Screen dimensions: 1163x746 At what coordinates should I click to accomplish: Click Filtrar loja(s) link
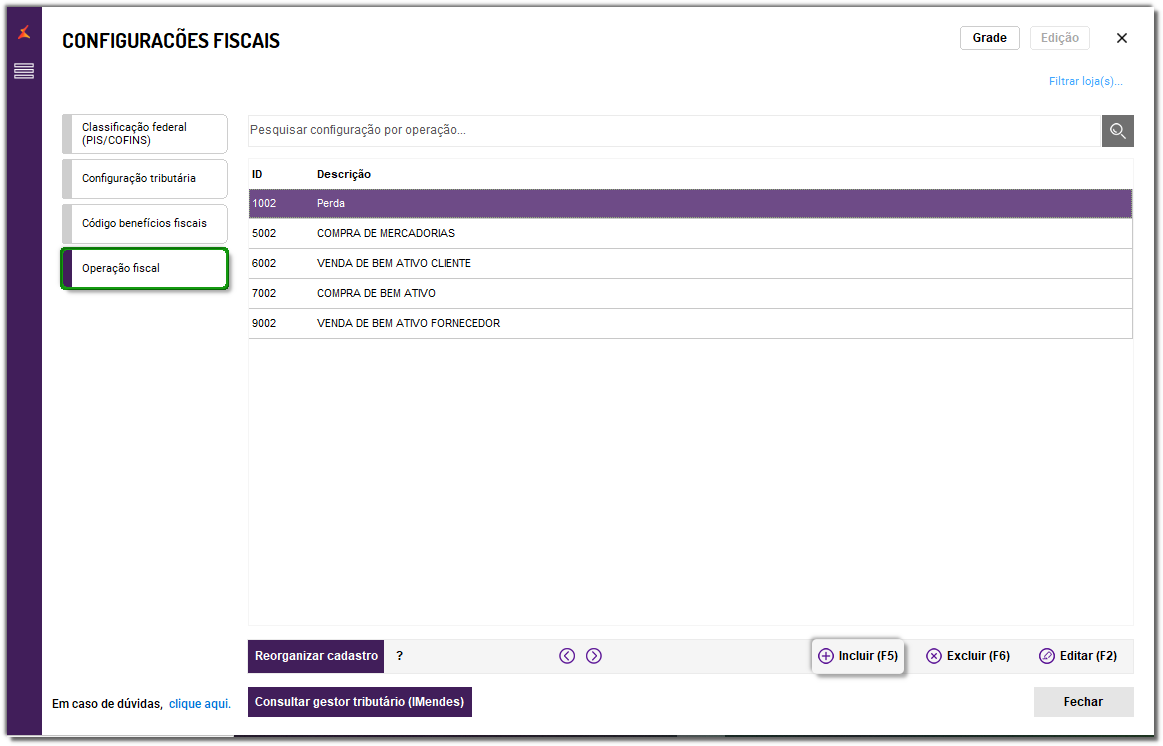1085,82
